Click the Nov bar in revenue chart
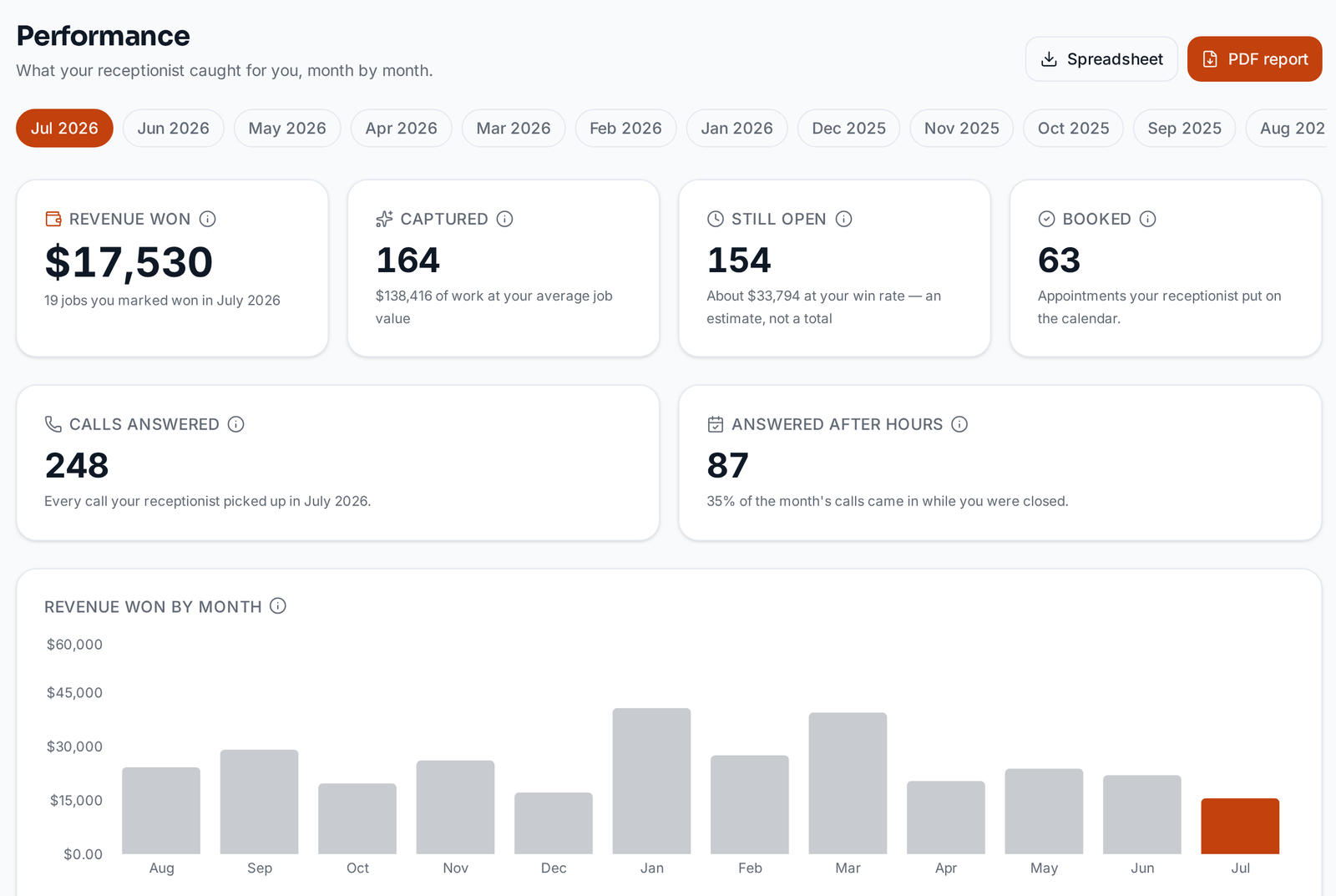 pyautogui.click(x=456, y=807)
